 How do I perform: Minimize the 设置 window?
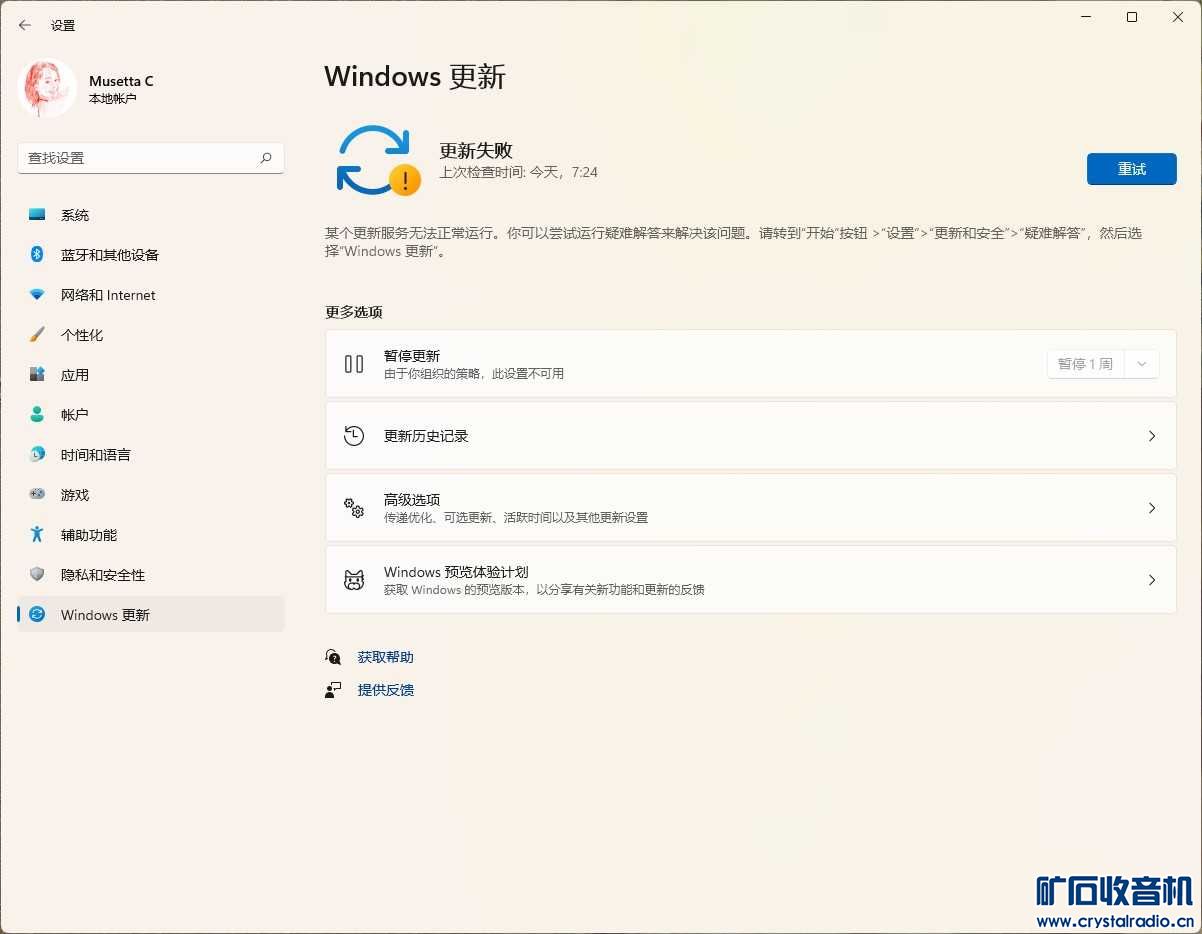(1087, 17)
